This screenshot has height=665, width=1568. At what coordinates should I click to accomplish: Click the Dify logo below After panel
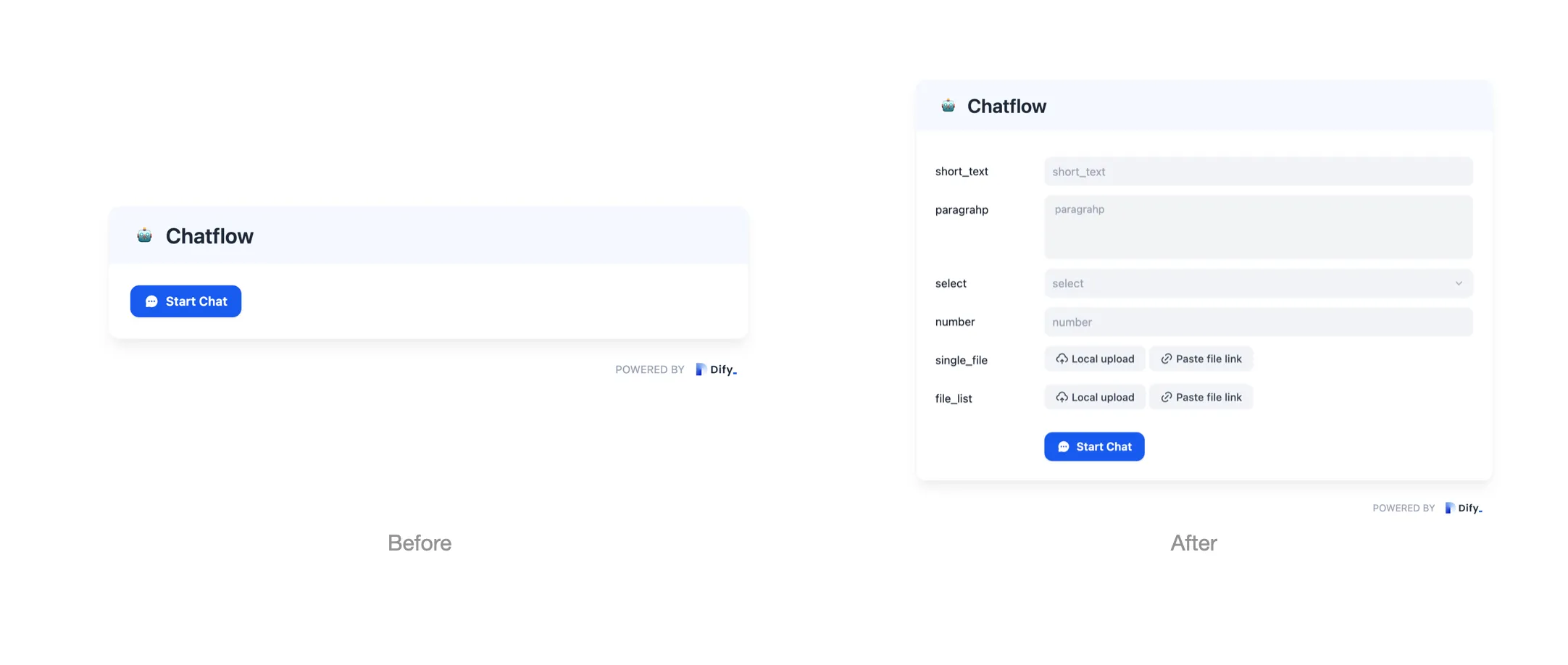coord(1464,508)
